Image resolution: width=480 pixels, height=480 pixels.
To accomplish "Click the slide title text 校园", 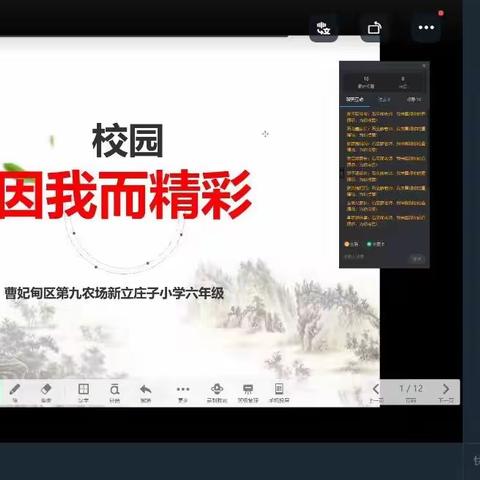I will (128, 140).
